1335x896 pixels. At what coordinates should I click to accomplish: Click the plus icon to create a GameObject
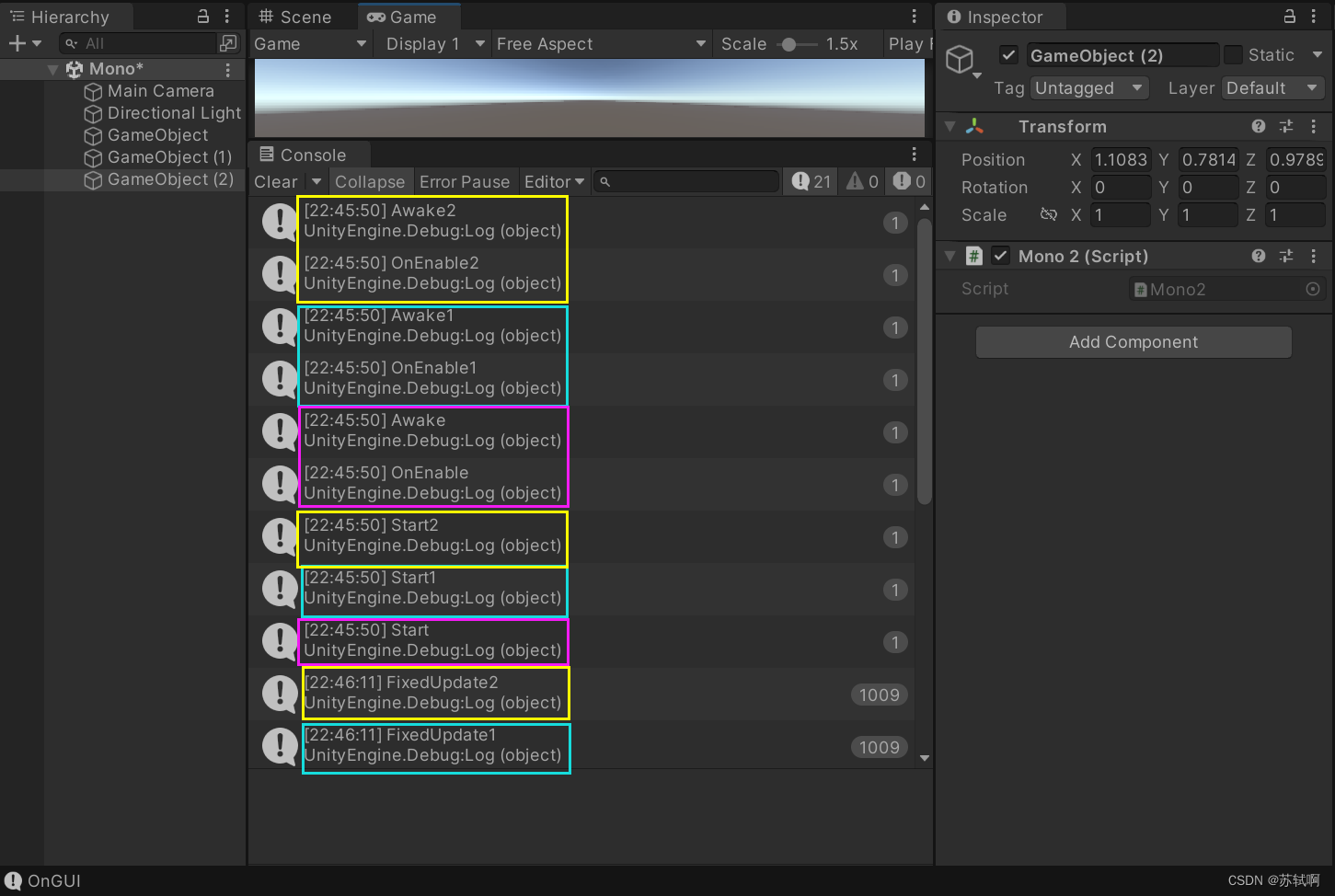17,42
